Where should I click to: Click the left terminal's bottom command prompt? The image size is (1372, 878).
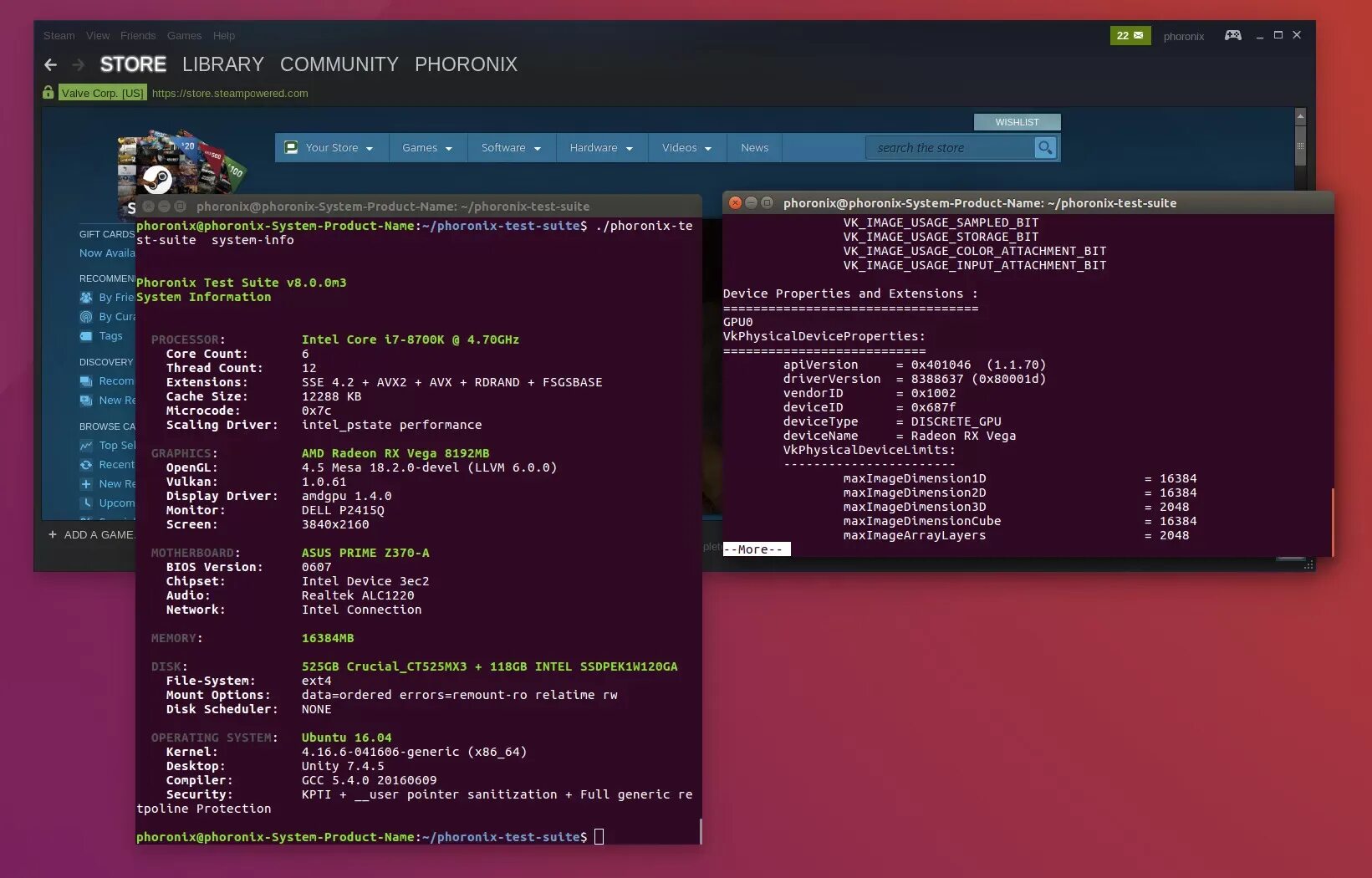click(x=370, y=836)
